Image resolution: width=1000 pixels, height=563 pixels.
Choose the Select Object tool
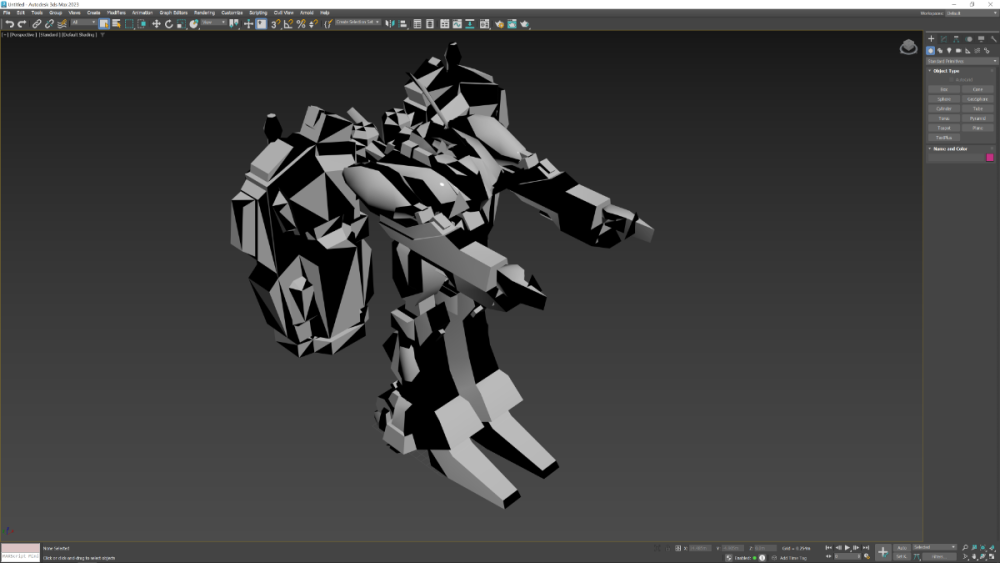[x=104, y=24]
